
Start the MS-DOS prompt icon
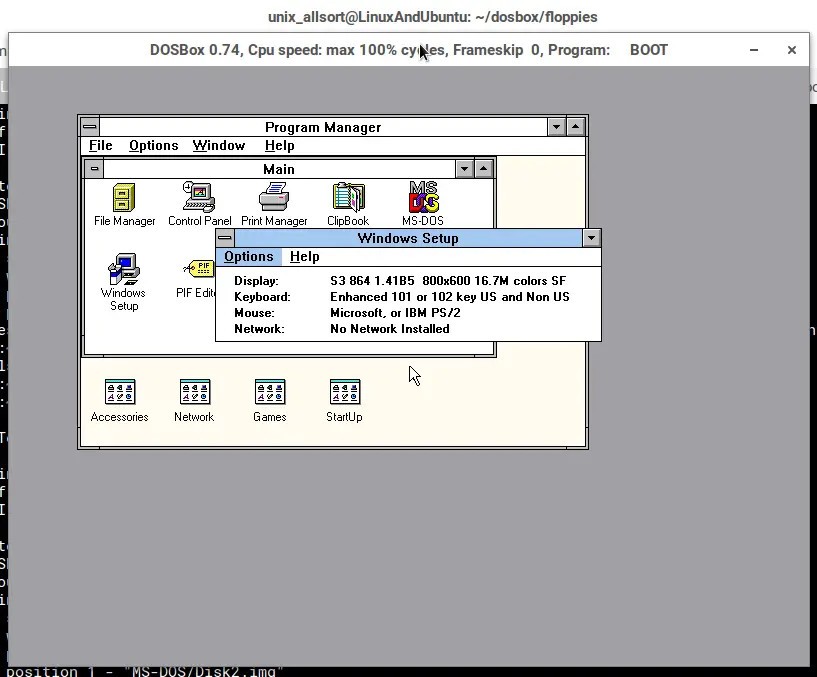(x=423, y=204)
